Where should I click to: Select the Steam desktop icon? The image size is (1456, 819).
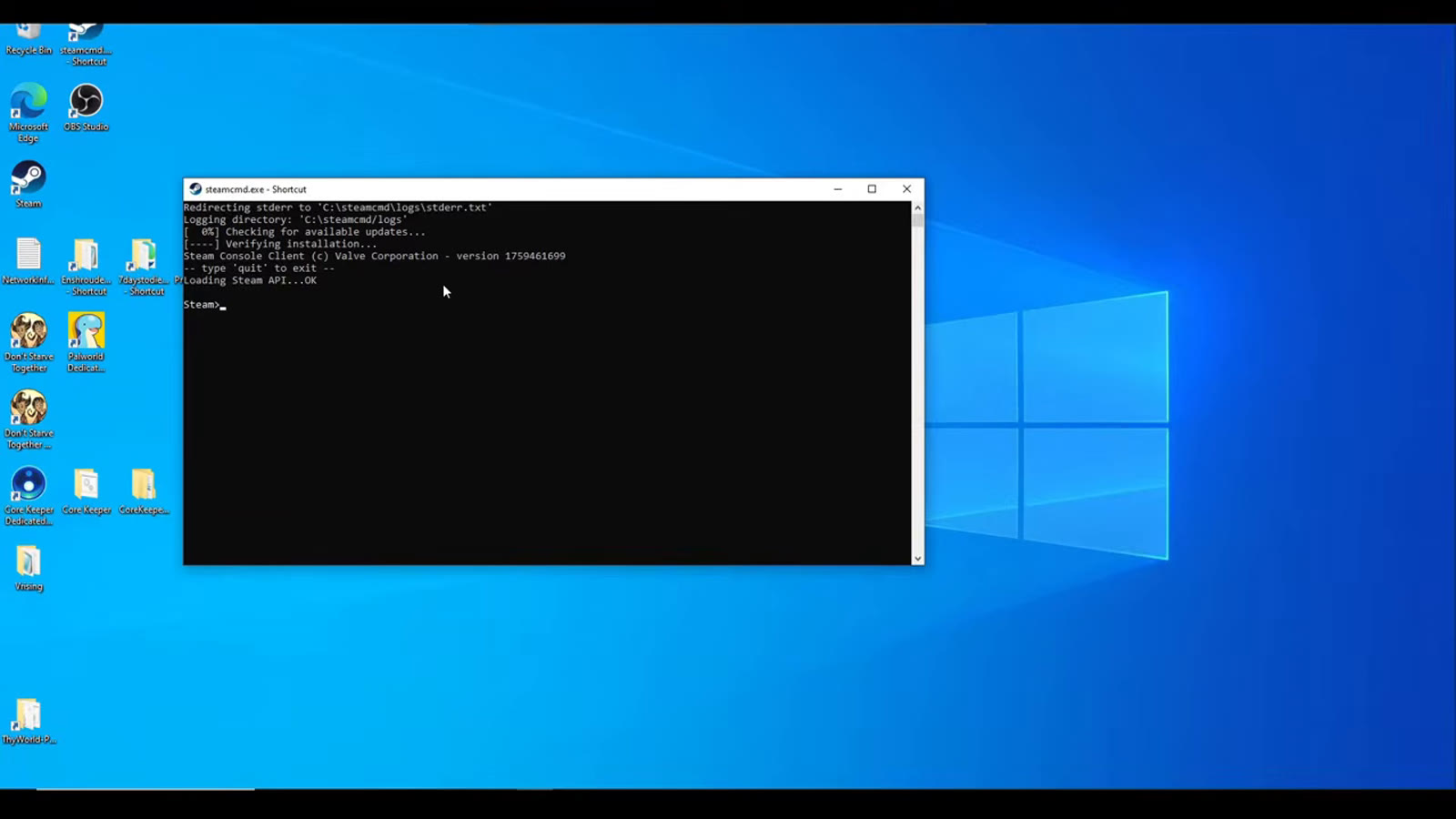(x=28, y=185)
